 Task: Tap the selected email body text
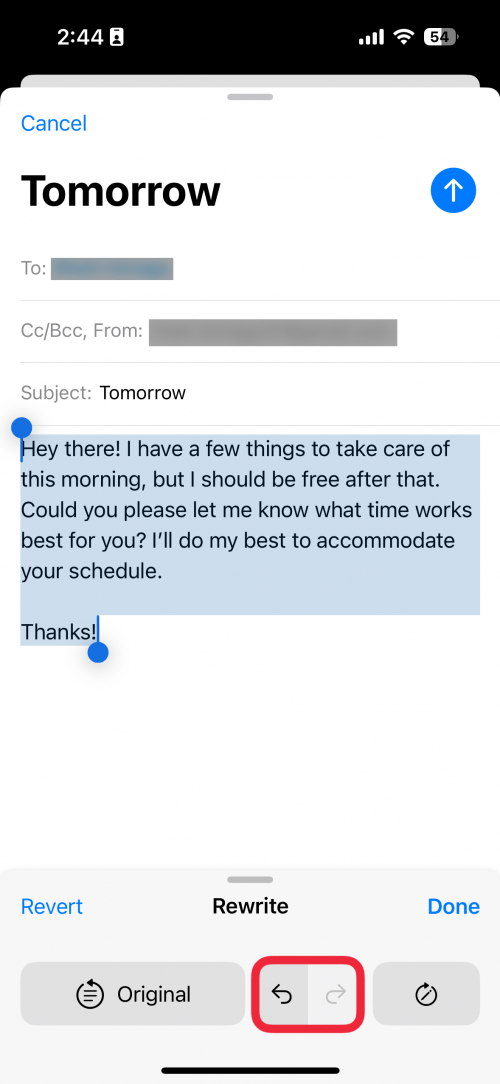250,539
